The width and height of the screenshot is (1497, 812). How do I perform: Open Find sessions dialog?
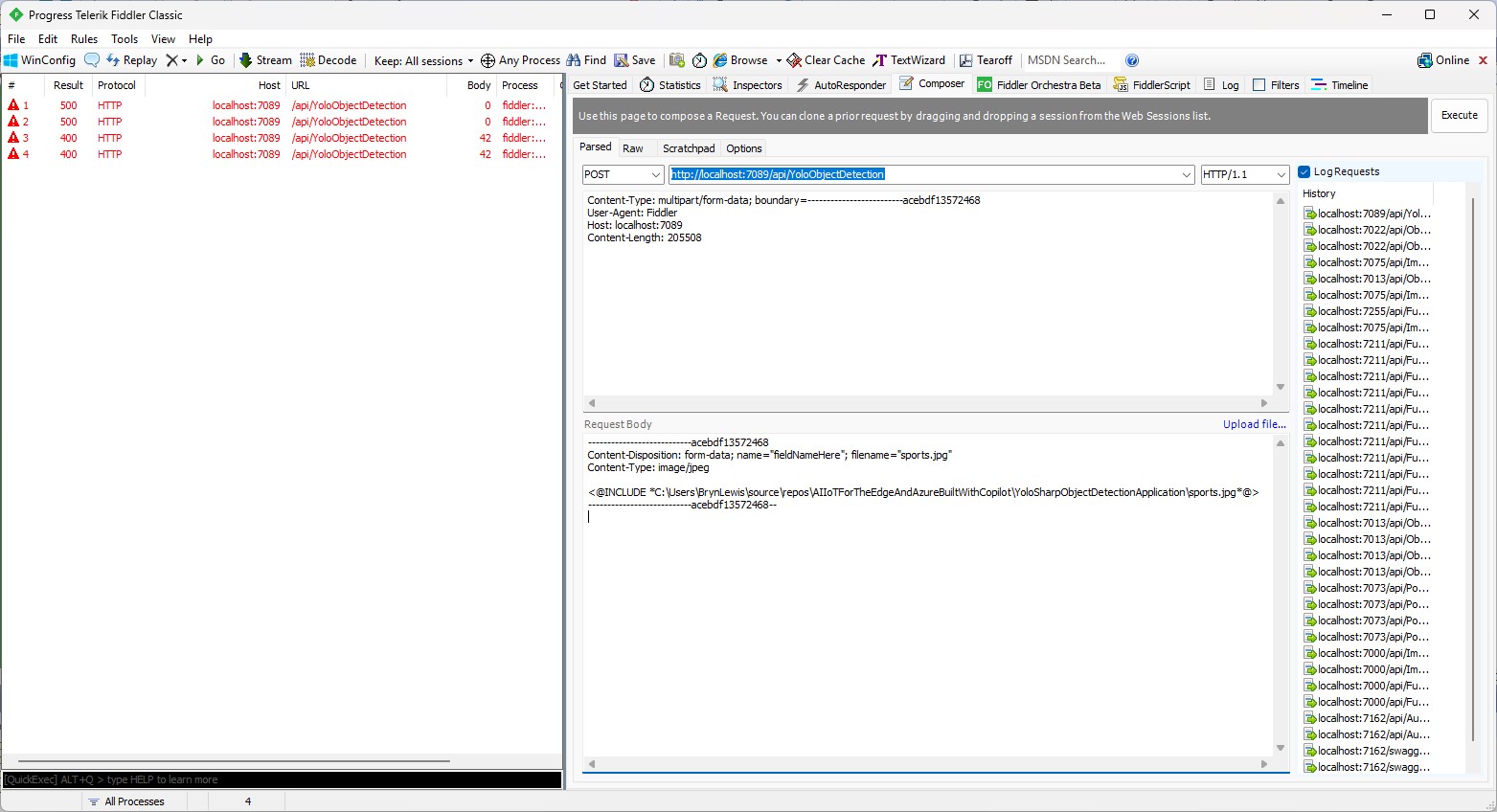pos(586,60)
